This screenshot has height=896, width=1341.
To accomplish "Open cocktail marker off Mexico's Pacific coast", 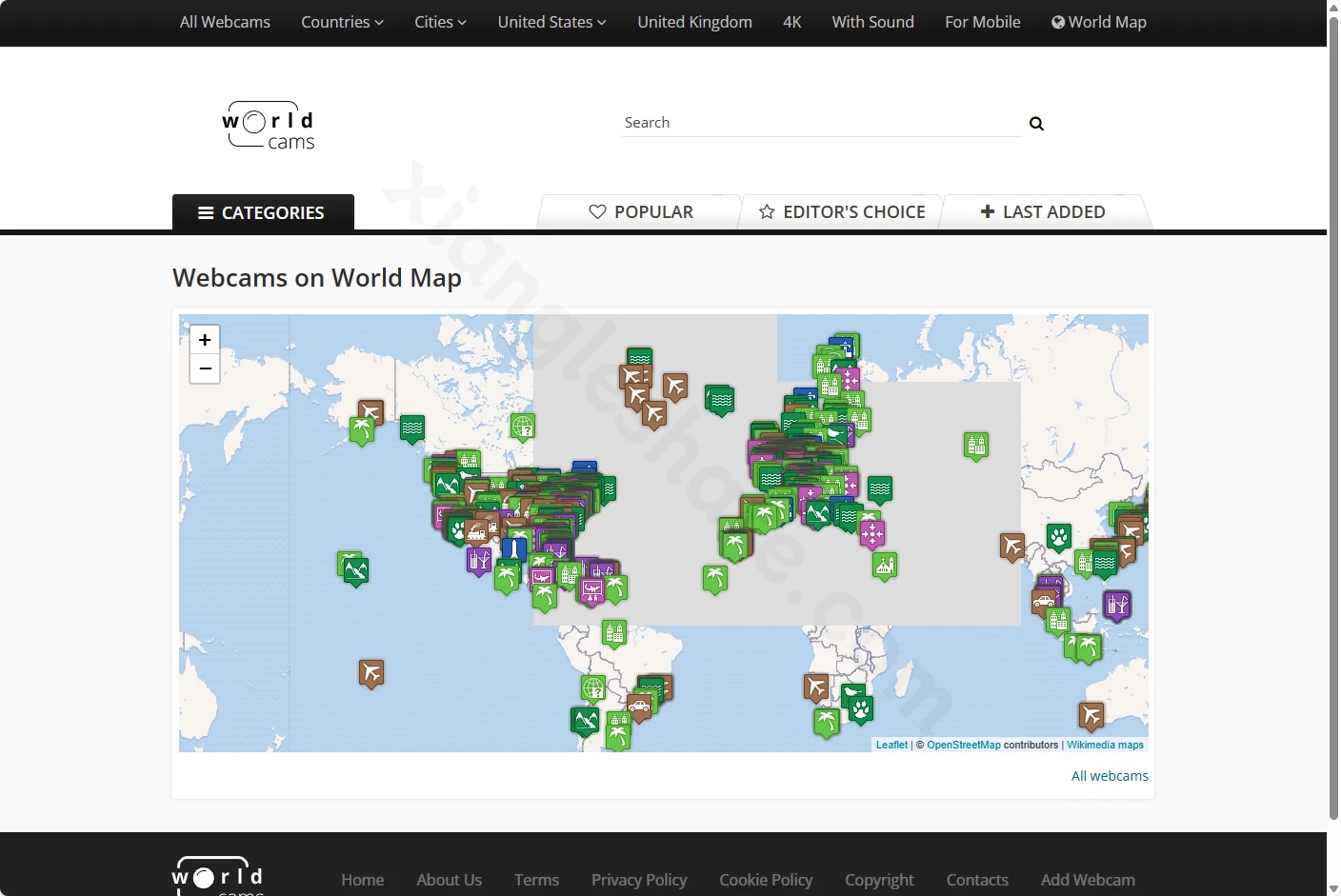I will coord(479,560).
